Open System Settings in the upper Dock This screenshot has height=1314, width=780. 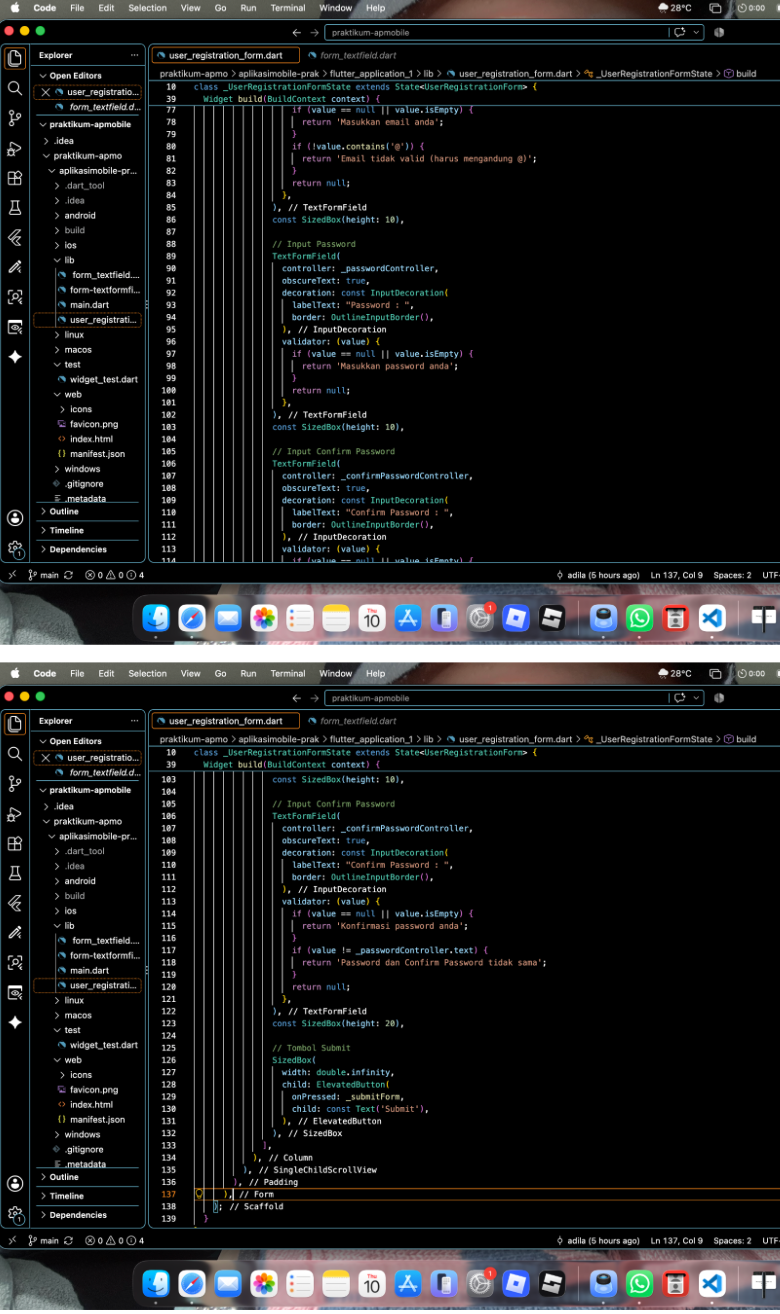(x=480, y=619)
